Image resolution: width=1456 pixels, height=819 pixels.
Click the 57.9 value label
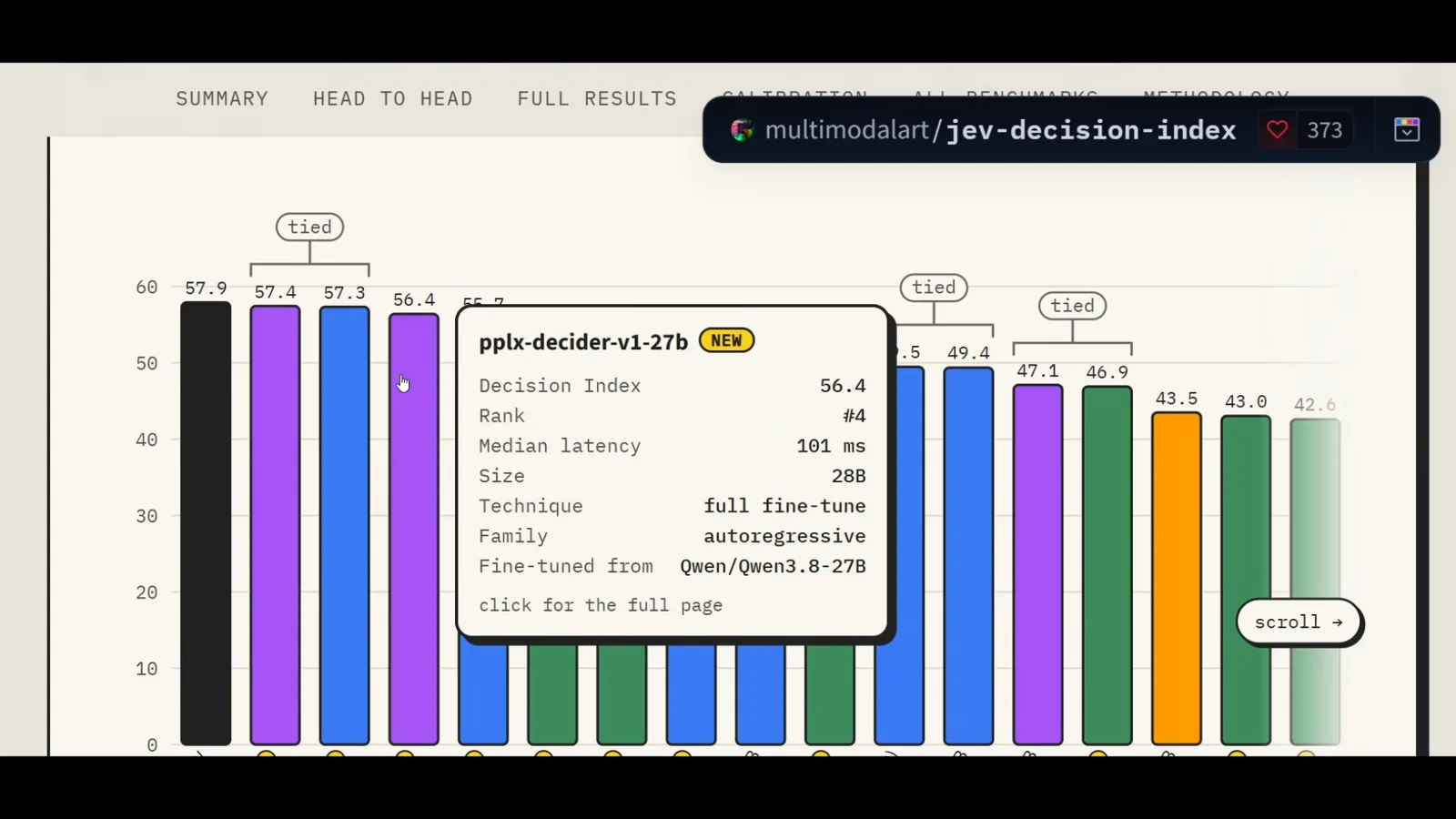(x=206, y=288)
